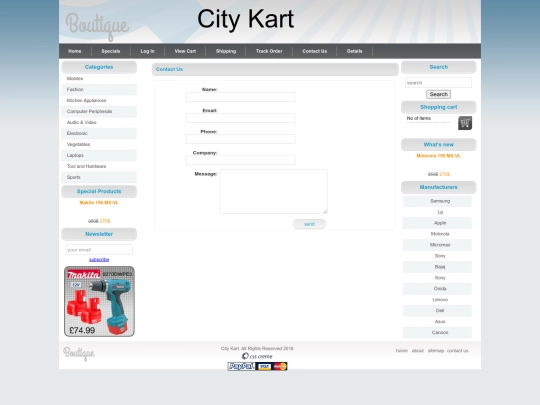The image size is (540, 405).
Task: Open Contact Us in navigation bar
Action: (314, 51)
